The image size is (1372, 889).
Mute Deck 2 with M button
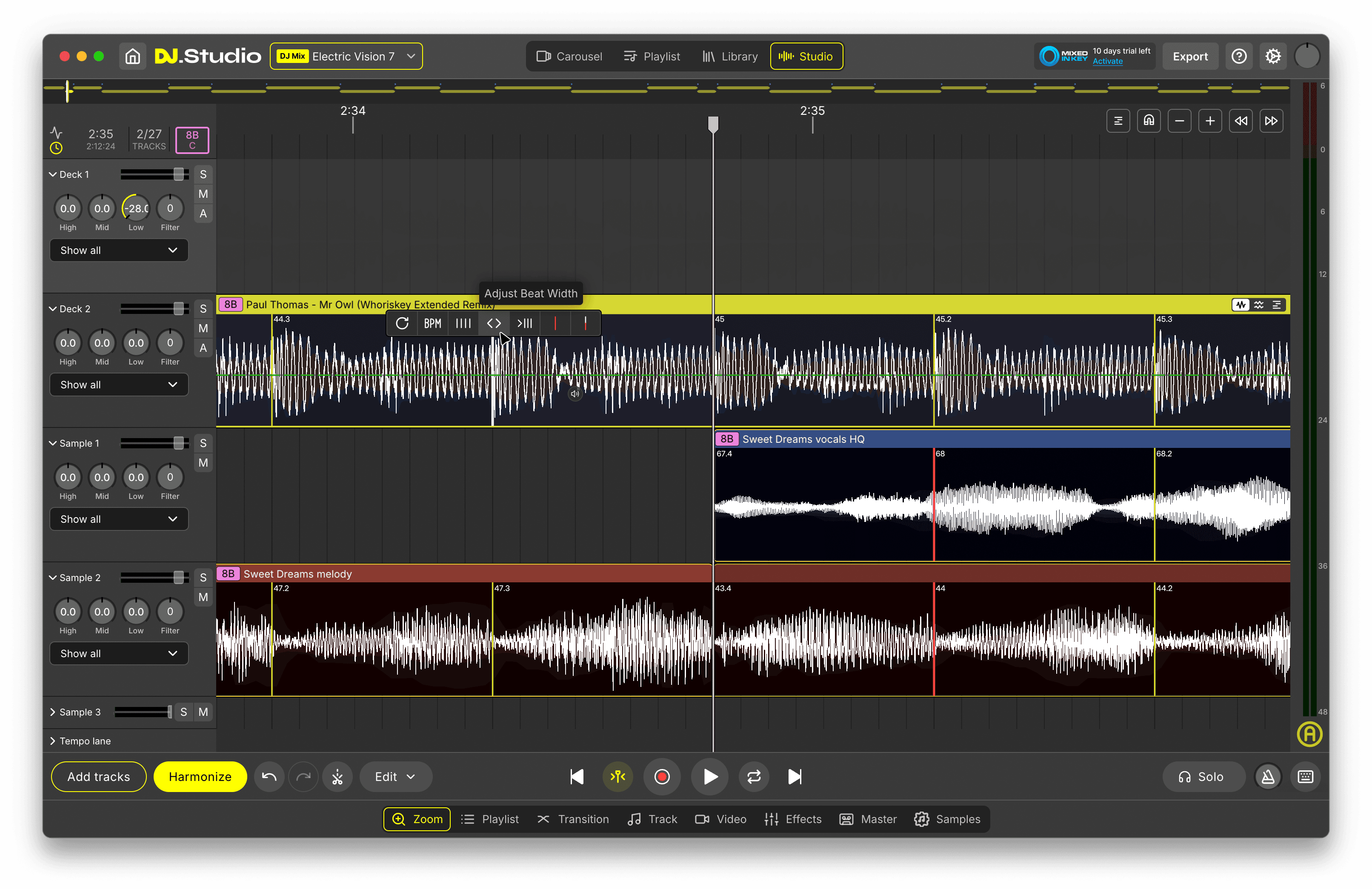(x=203, y=328)
